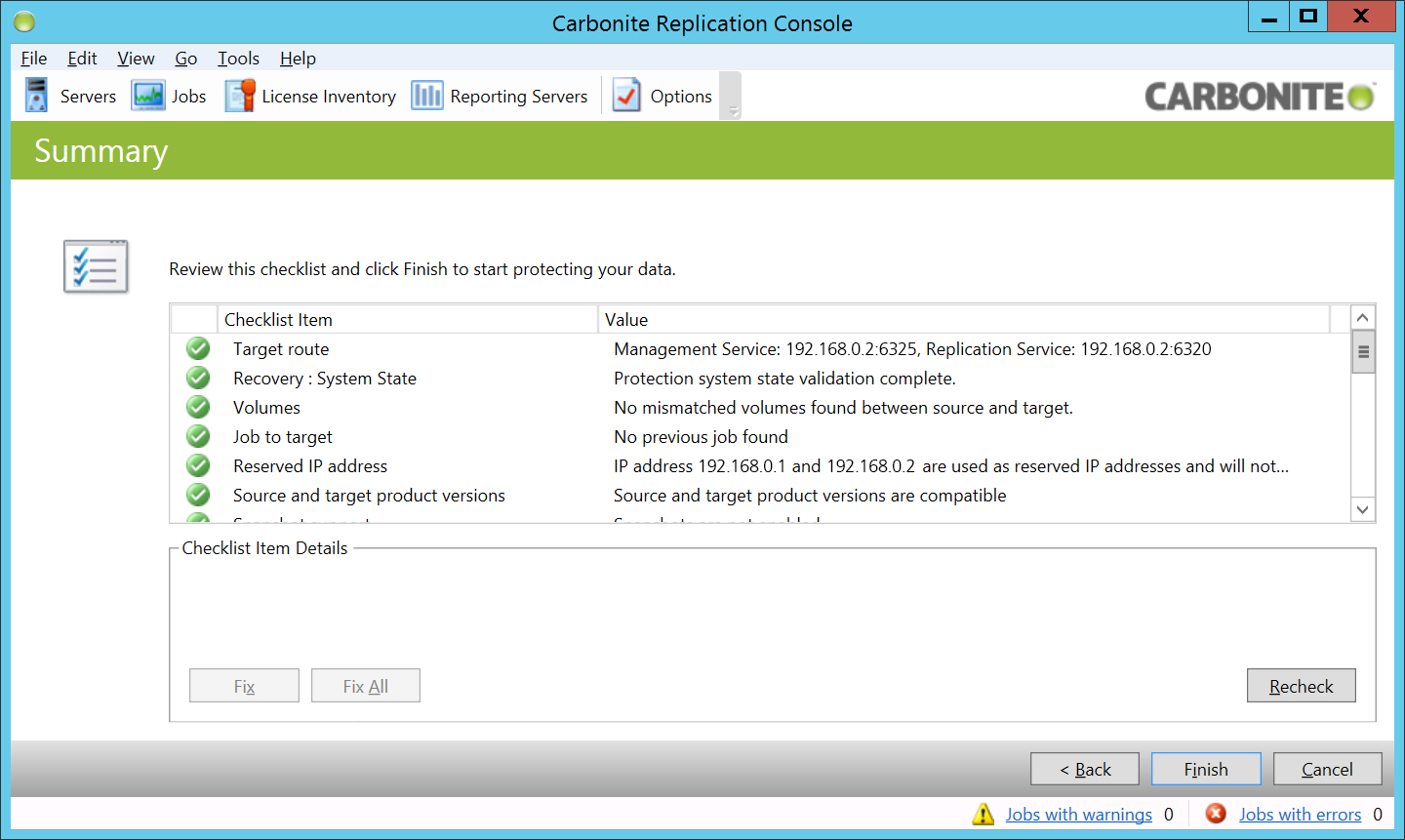Click the Management Service value text
Viewport: 1405px width, 840px height.
pos(912,349)
